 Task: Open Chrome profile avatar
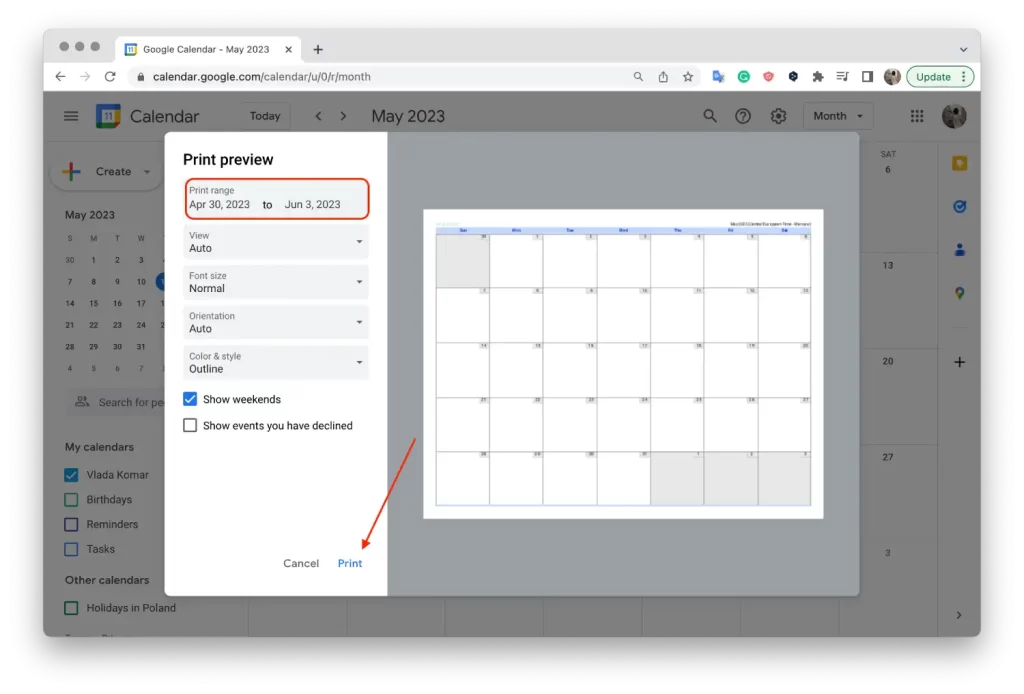[892, 76]
